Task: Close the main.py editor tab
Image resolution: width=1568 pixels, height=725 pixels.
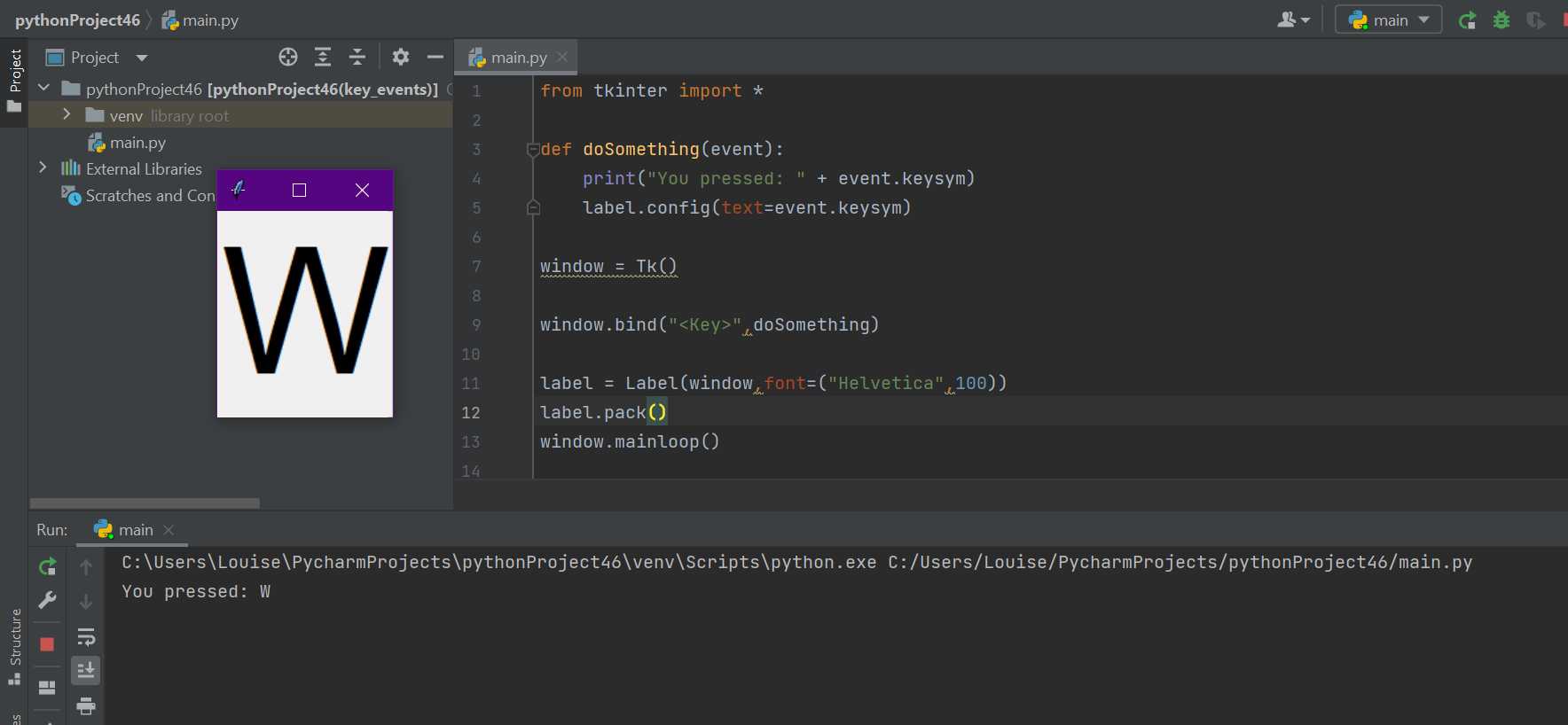Action: pos(562,58)
